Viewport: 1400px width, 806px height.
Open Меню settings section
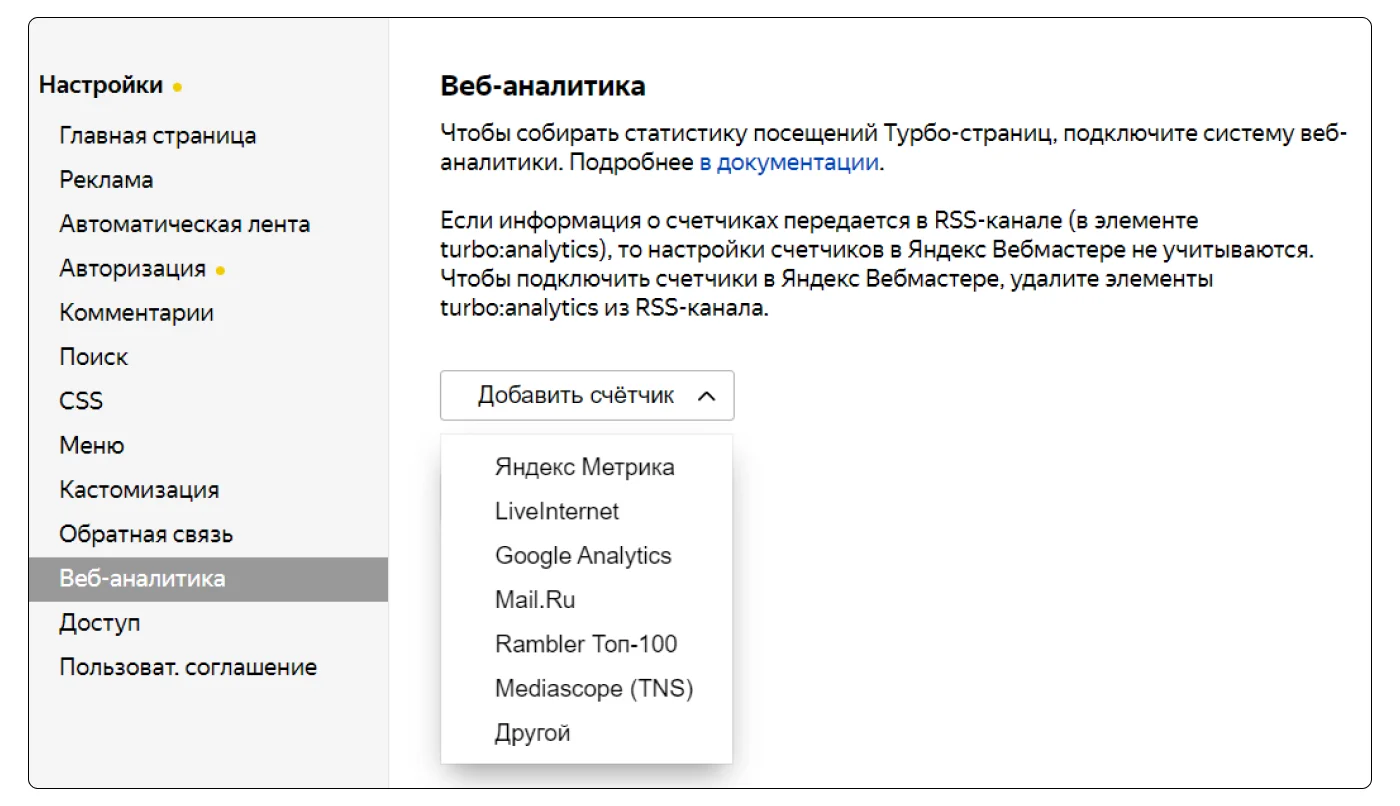pos(92,445)
